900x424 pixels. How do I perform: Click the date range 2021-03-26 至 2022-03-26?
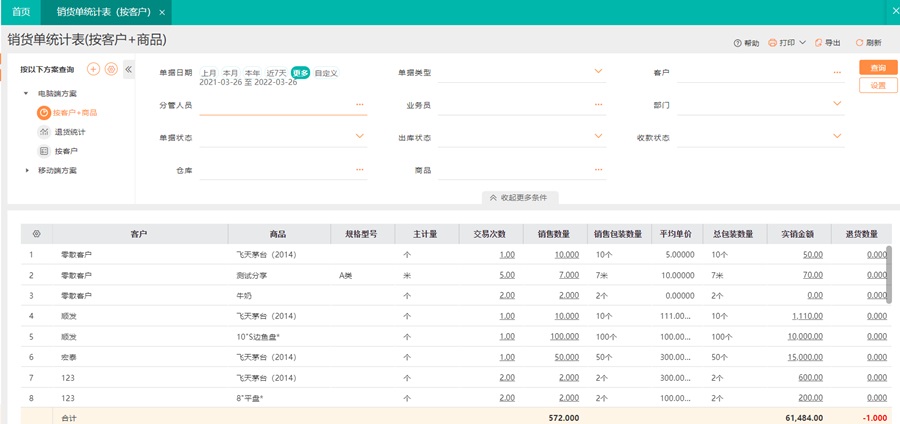(x=248, y=82)
